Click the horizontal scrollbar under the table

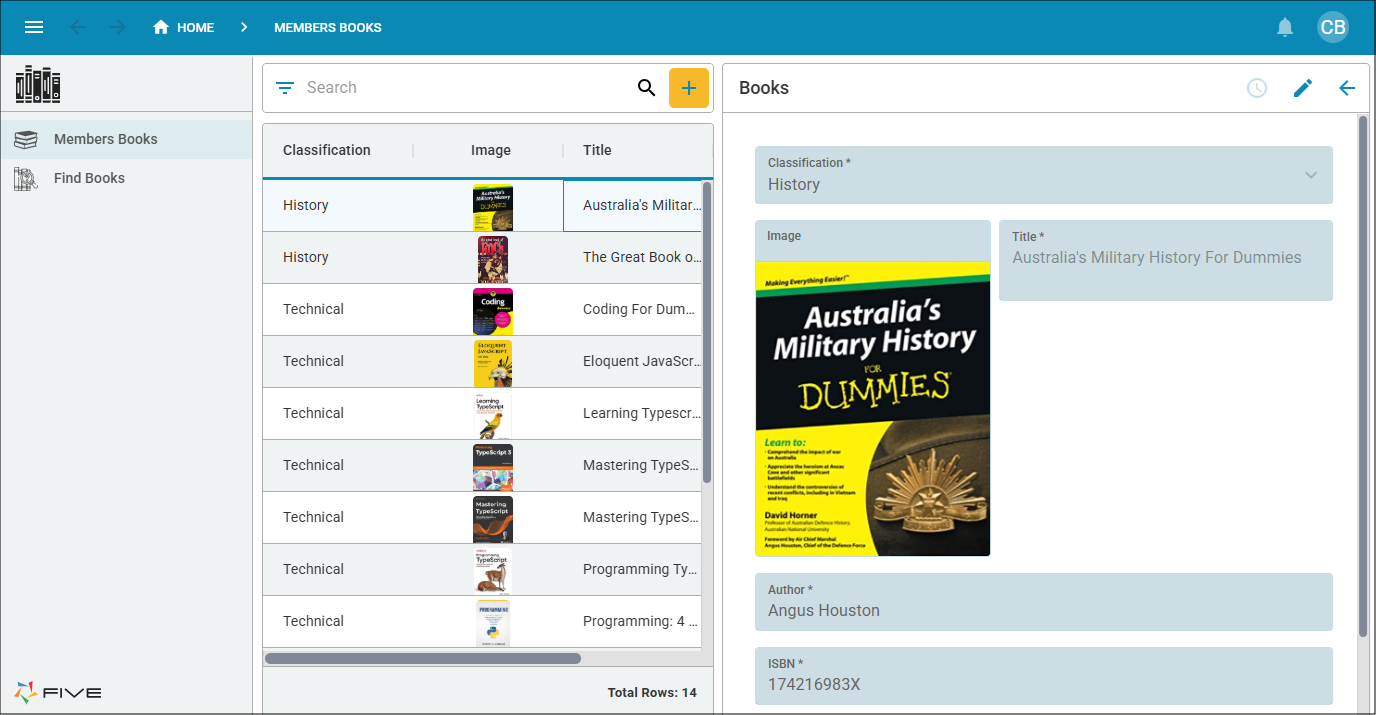click(x=422, y=659)
